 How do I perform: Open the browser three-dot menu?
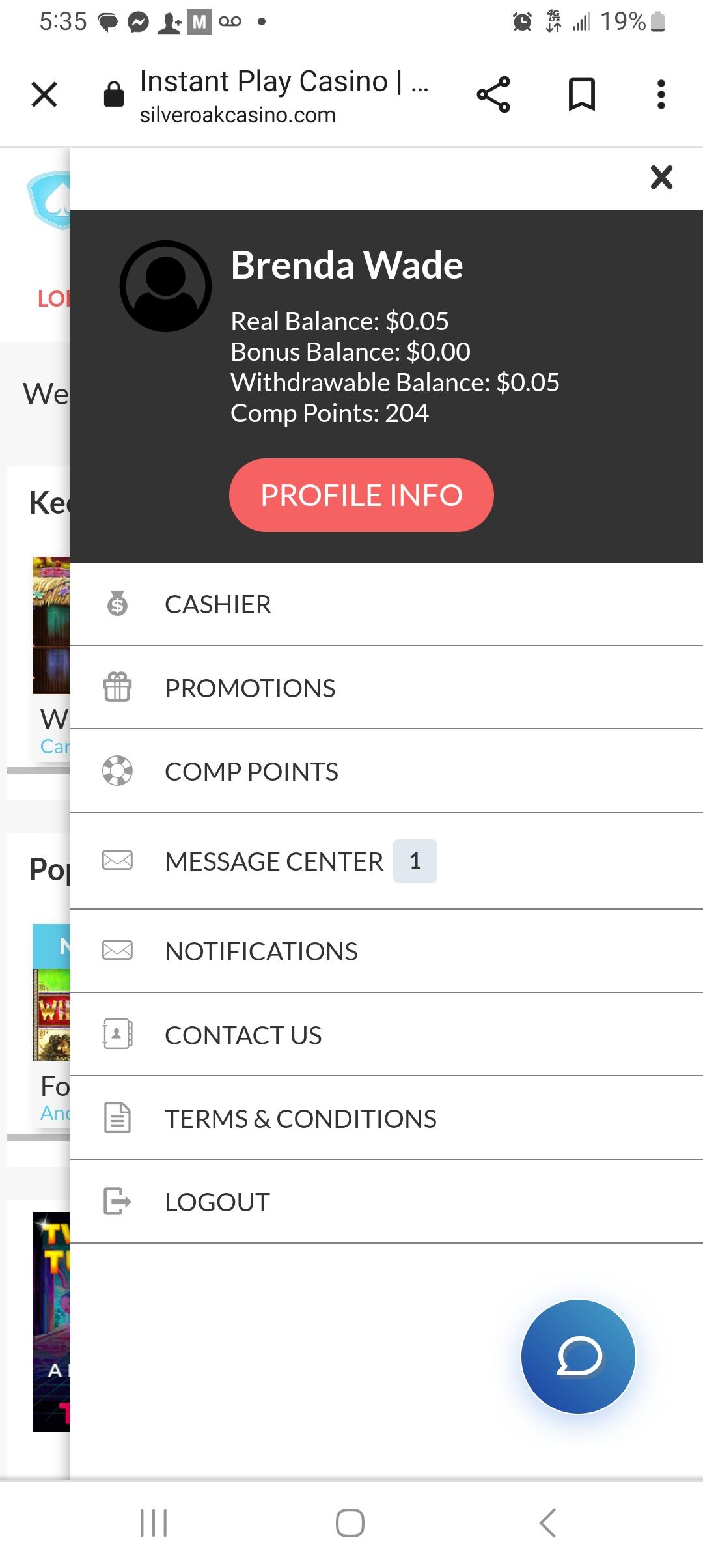pyautogui.click(x=661, y=94)
